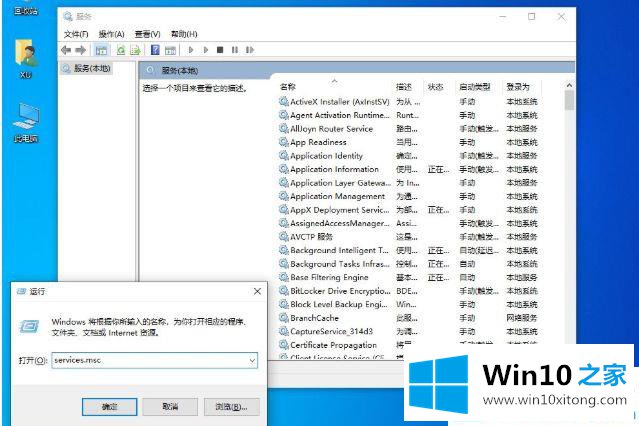Click the Refresh icon in the toolbar
This screenshot has width=639, height=426.
point(121,50)
